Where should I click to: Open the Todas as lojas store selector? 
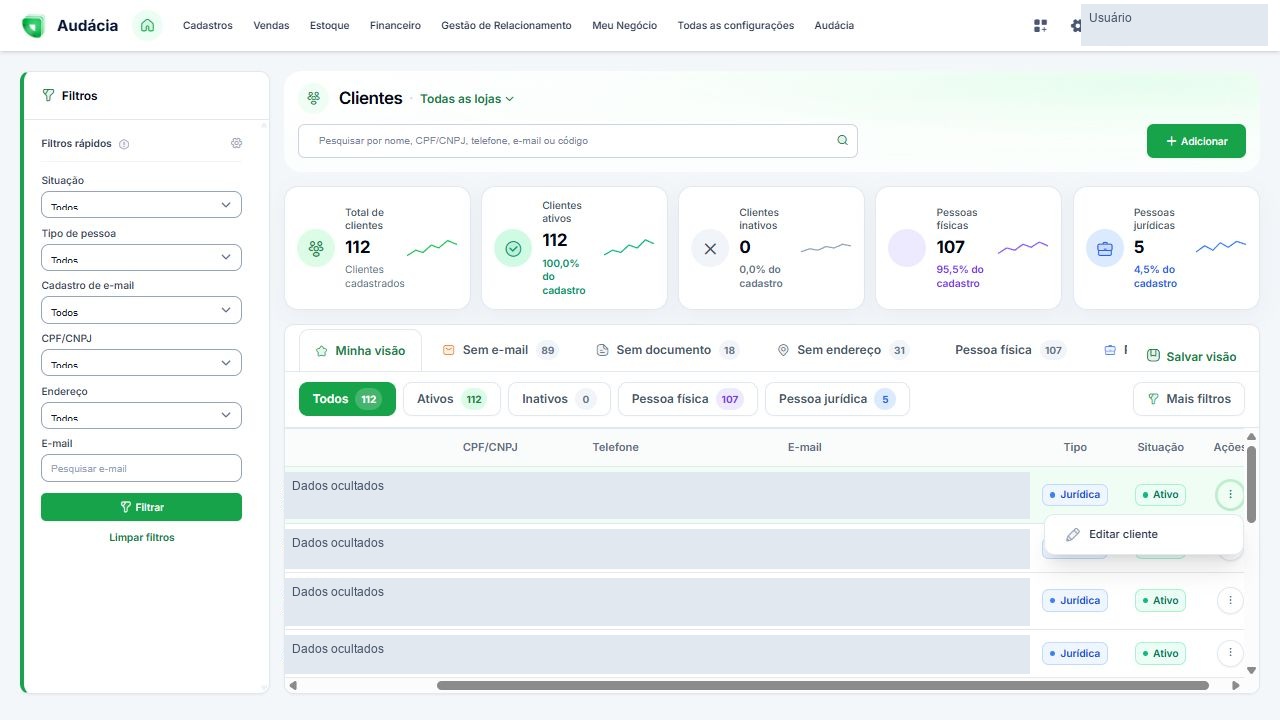click(467, 99)
